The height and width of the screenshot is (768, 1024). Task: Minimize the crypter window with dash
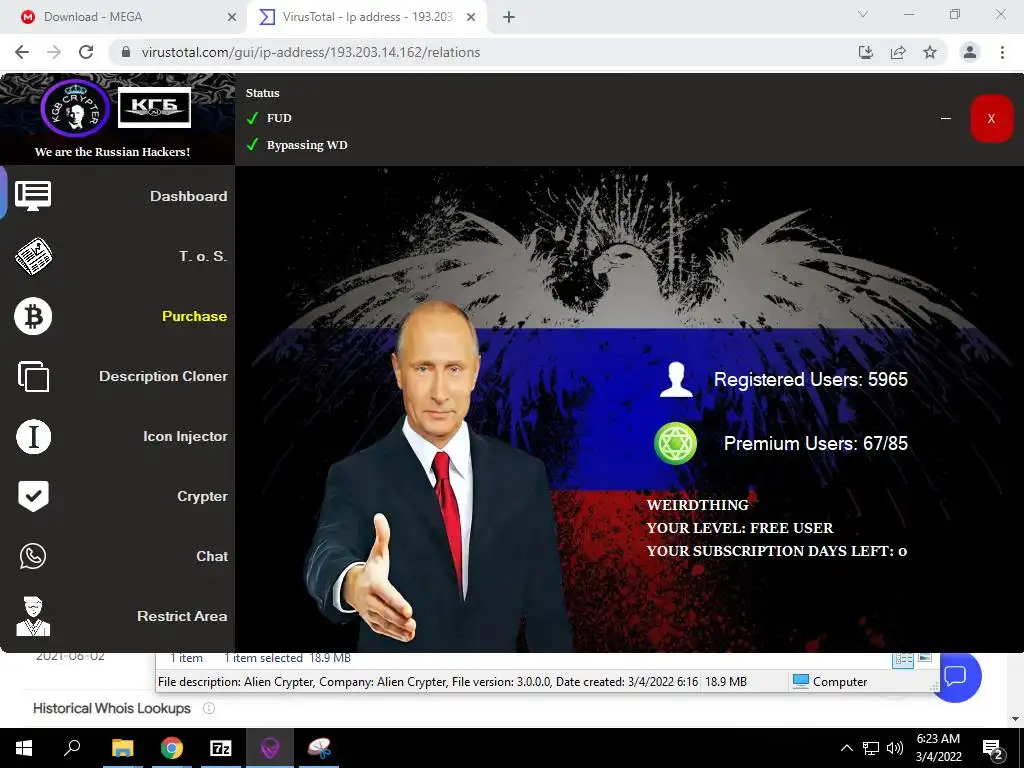click(x=946, y=119)
